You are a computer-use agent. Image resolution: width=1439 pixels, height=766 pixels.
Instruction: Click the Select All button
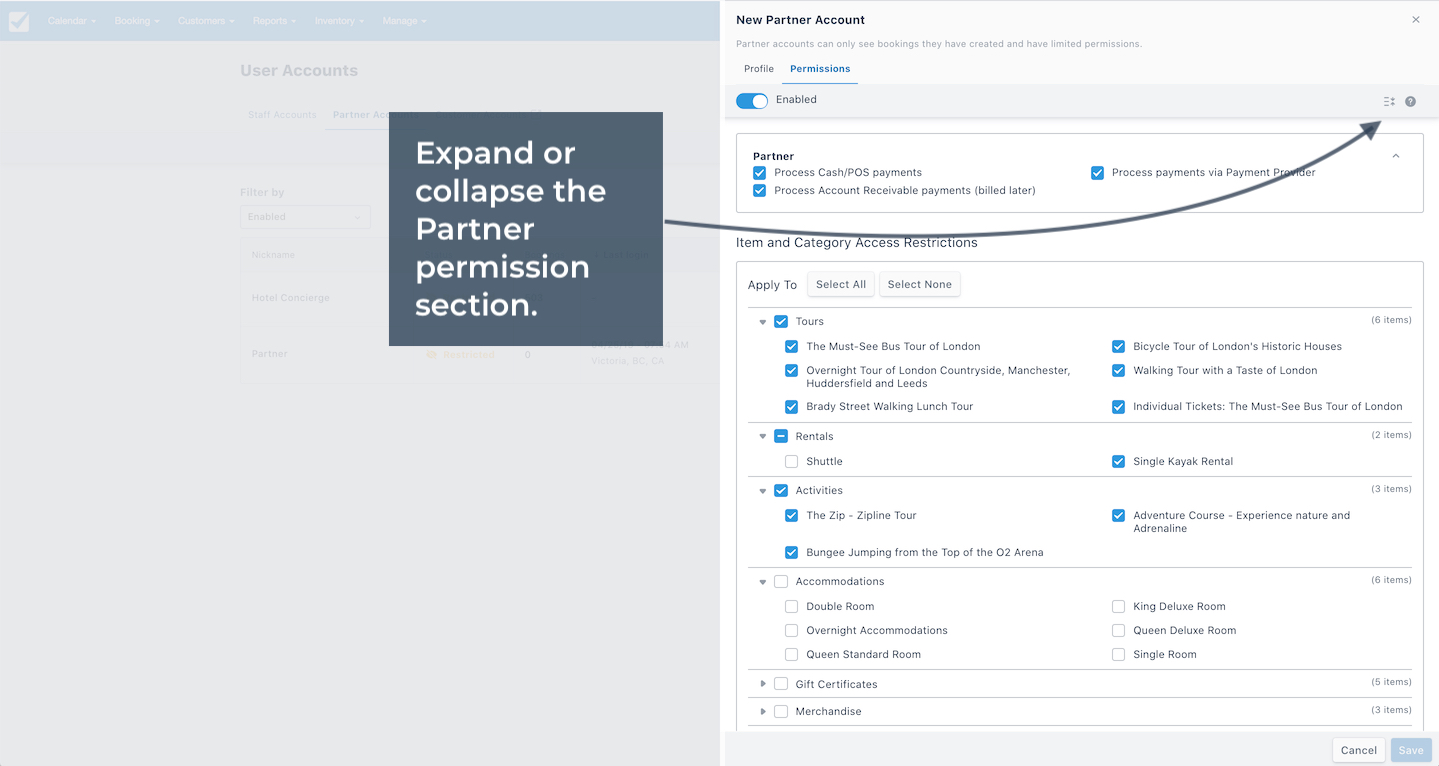pos(841,284)
